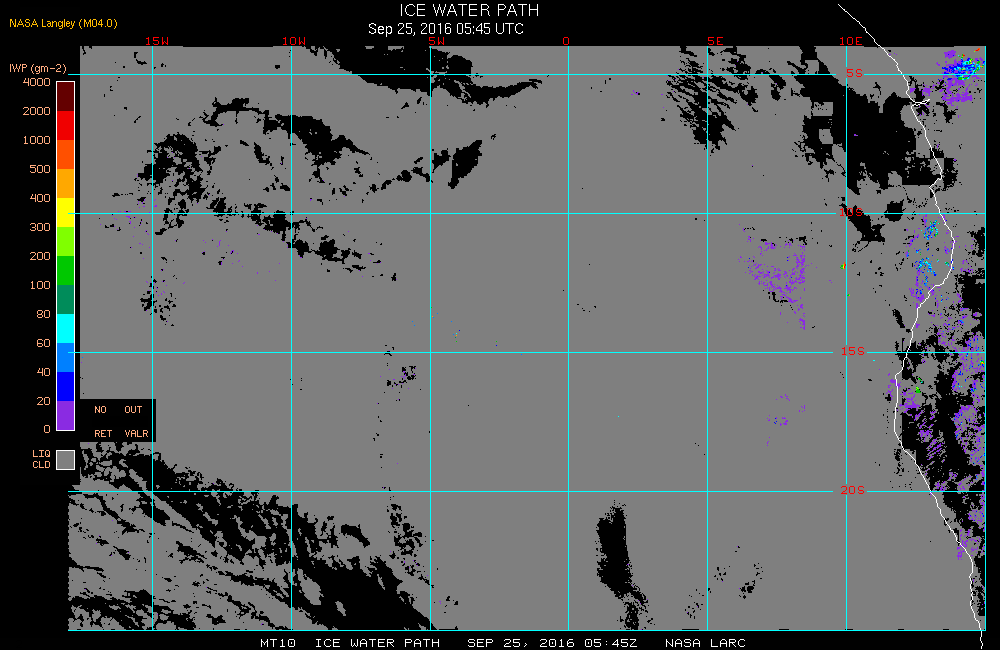Image resolution: width=1000 pixels, height=650 pixels.
Task: Click the 5W longitude label
Action: tap(437, 41)
